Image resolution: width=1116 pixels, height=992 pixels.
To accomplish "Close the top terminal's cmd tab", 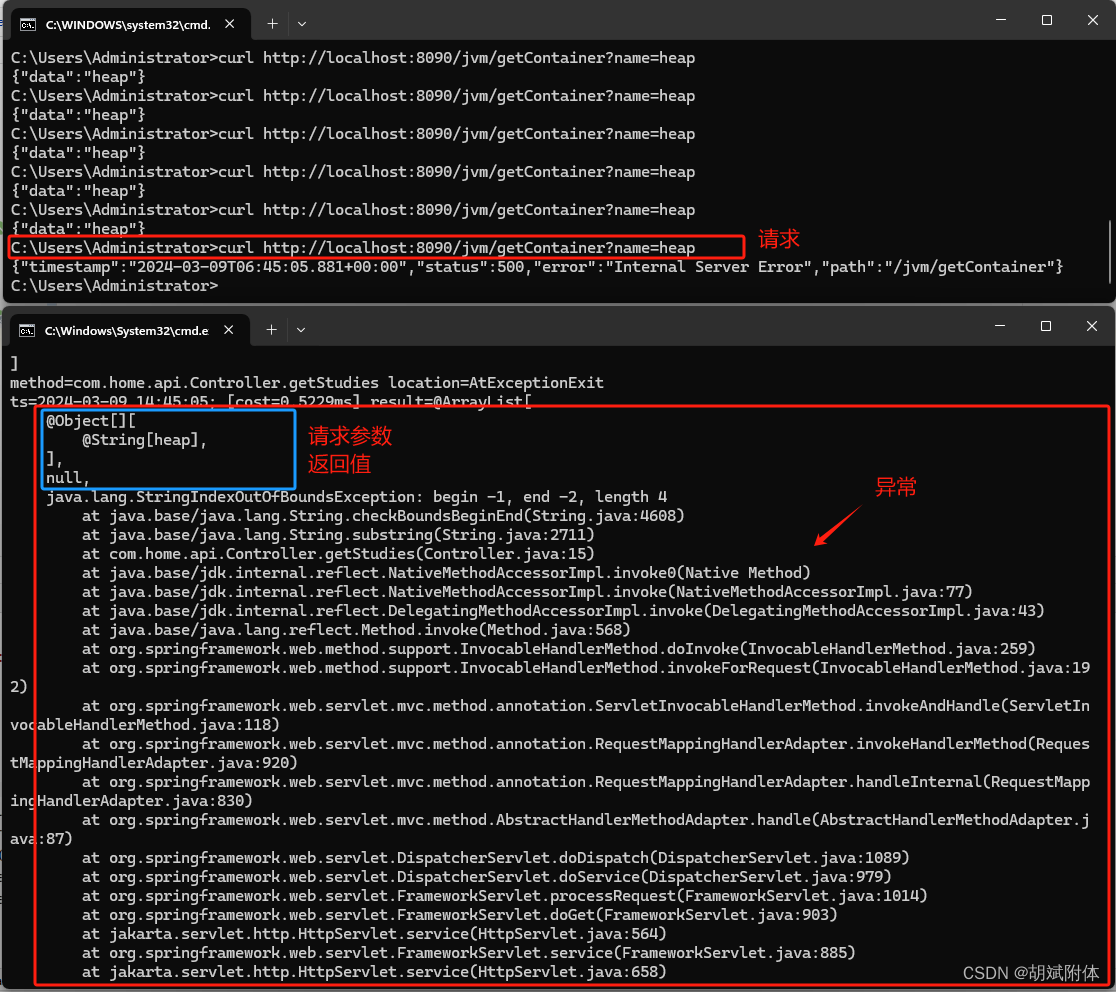I will 229,24.
